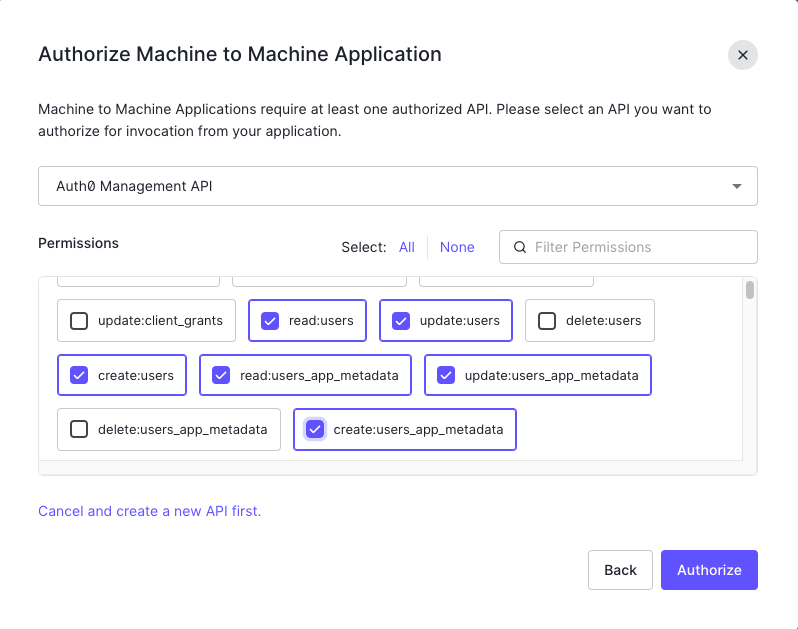Image resolution: width=798 pixels, height=629 pixels.
Task: Select All permissions link
Action: (x=407, y=247)
